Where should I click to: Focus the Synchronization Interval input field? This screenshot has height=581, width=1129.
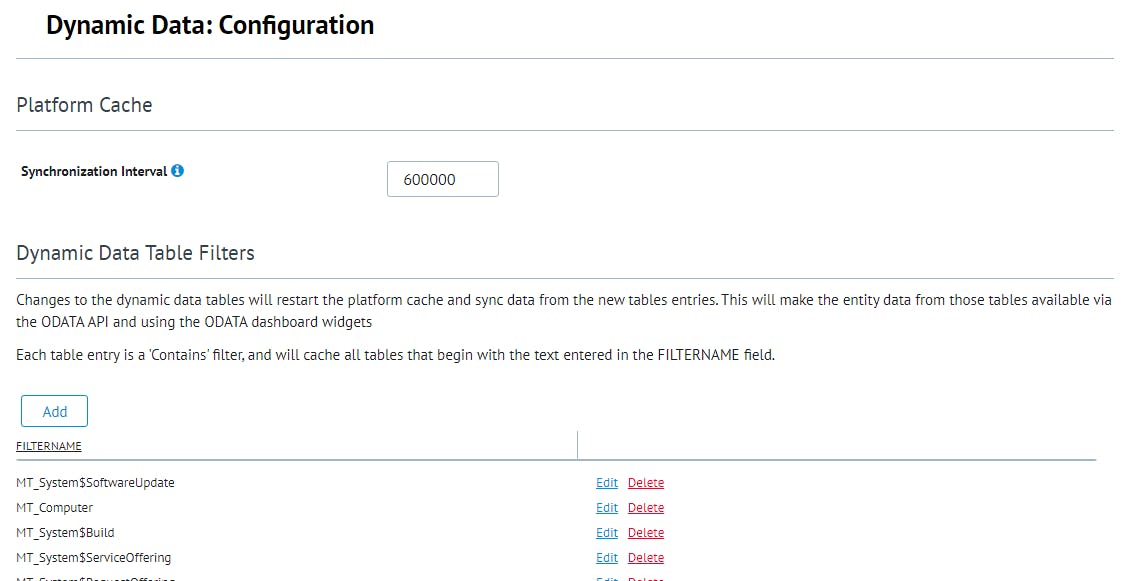coord(442,180)
